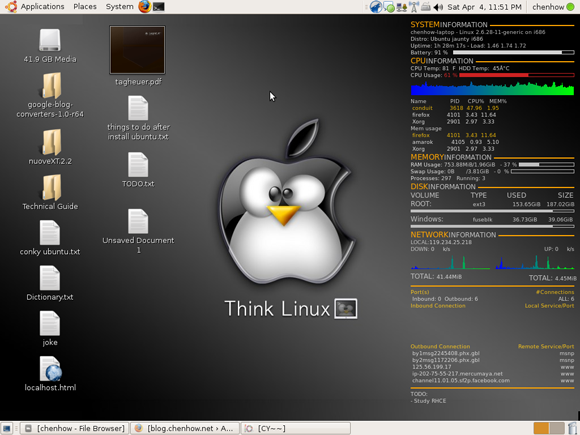Open the printer tray icon

[426, 7]
